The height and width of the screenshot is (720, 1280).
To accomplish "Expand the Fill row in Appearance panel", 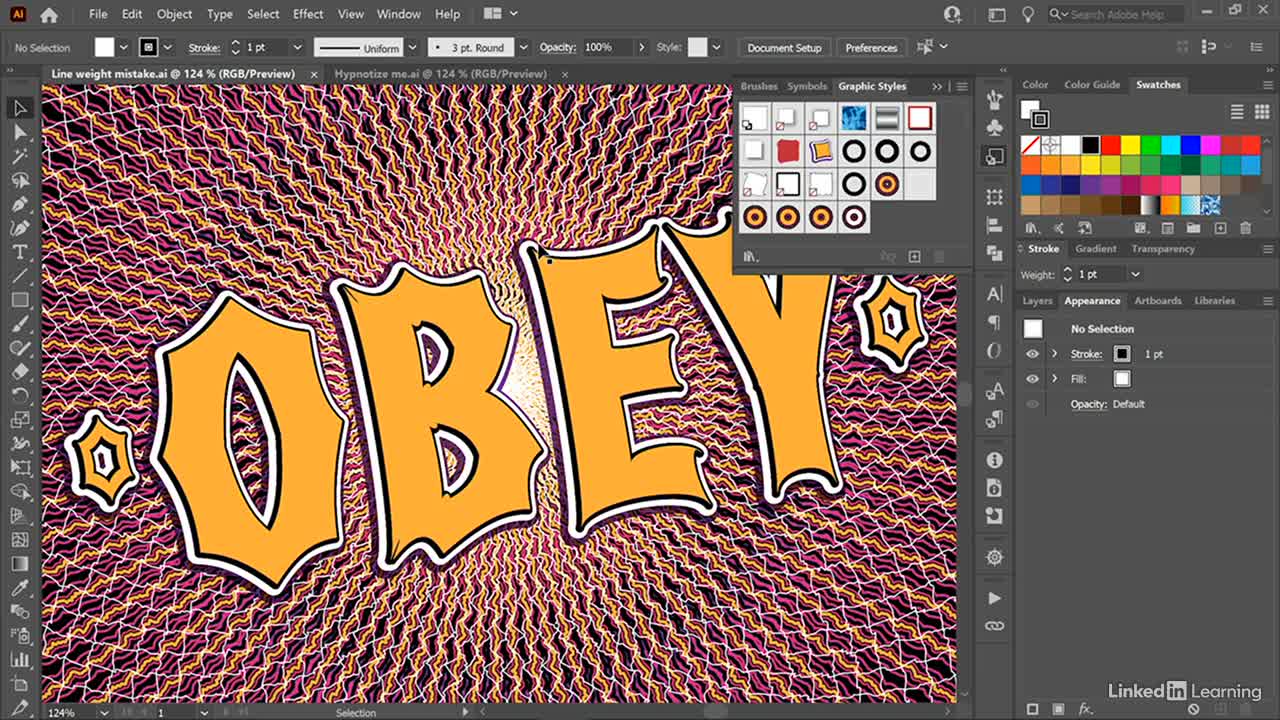I will coord(1054,379).
